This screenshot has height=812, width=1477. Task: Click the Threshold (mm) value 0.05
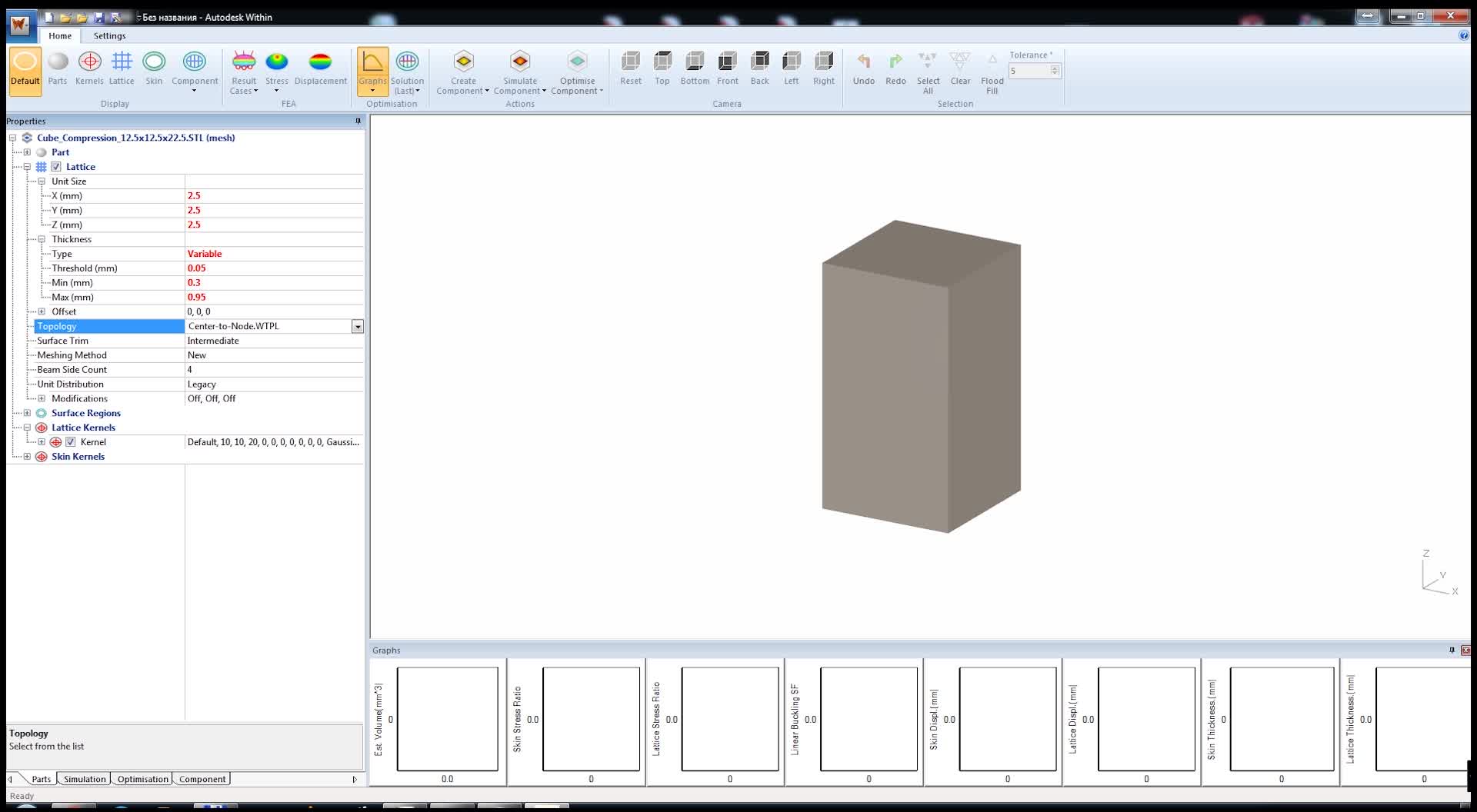(197, 268)
